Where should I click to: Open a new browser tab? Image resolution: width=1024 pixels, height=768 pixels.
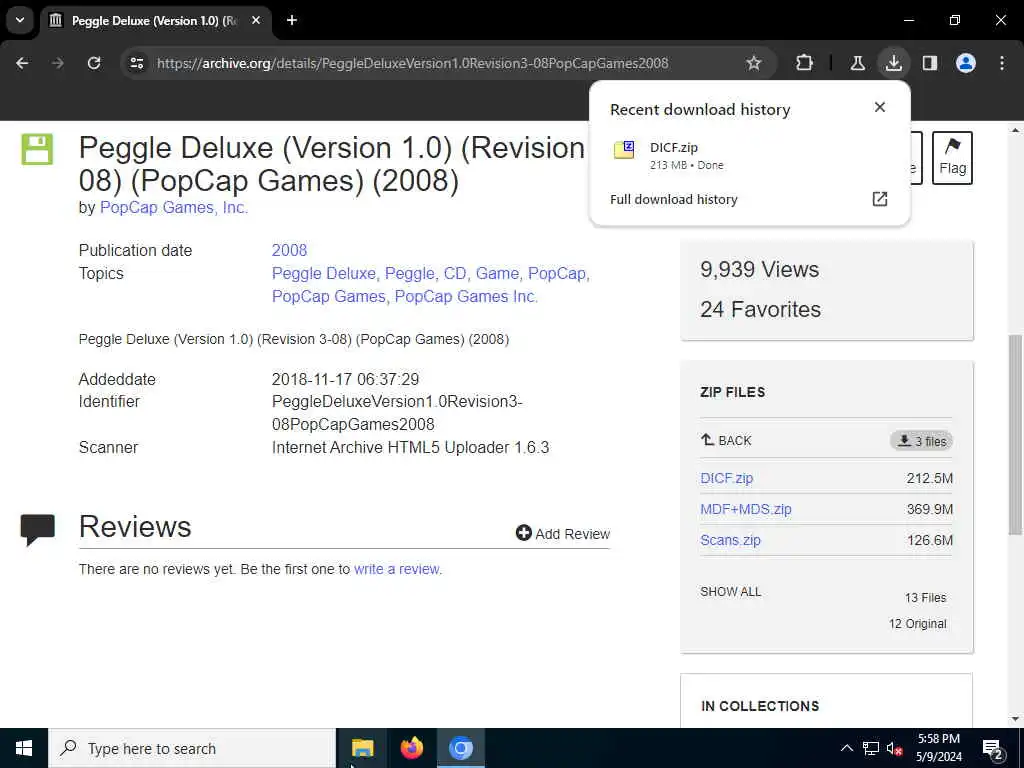click(x=292, y=20)
